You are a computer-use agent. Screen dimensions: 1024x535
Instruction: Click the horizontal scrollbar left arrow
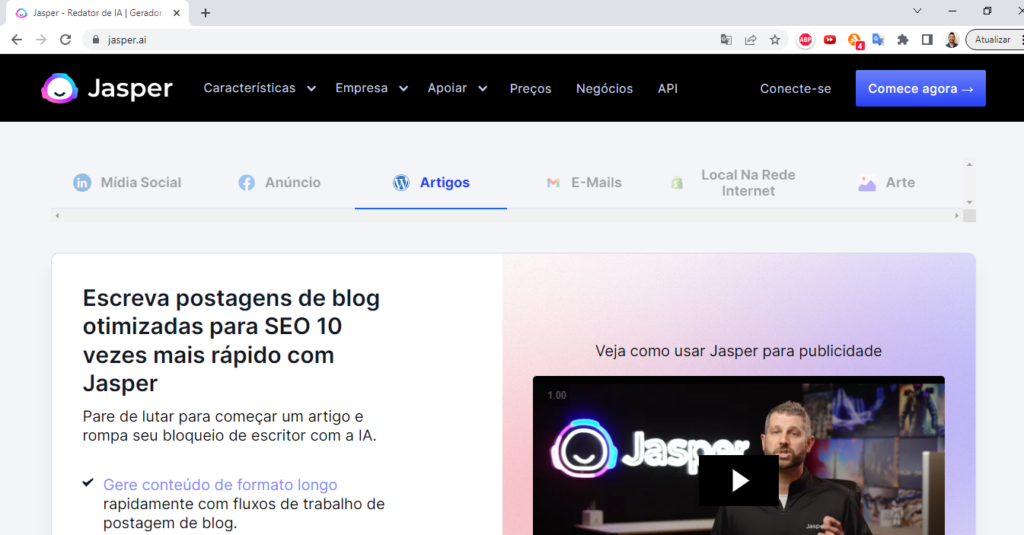(x=57, y=216)
